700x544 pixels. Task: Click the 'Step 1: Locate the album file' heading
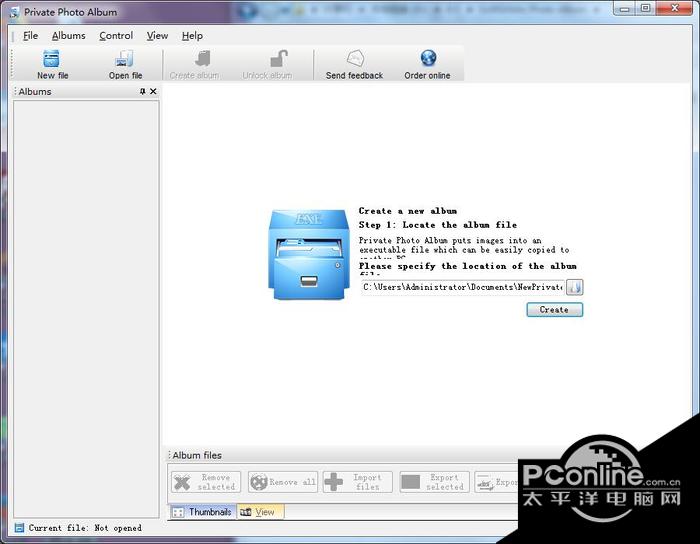[438, 225]
